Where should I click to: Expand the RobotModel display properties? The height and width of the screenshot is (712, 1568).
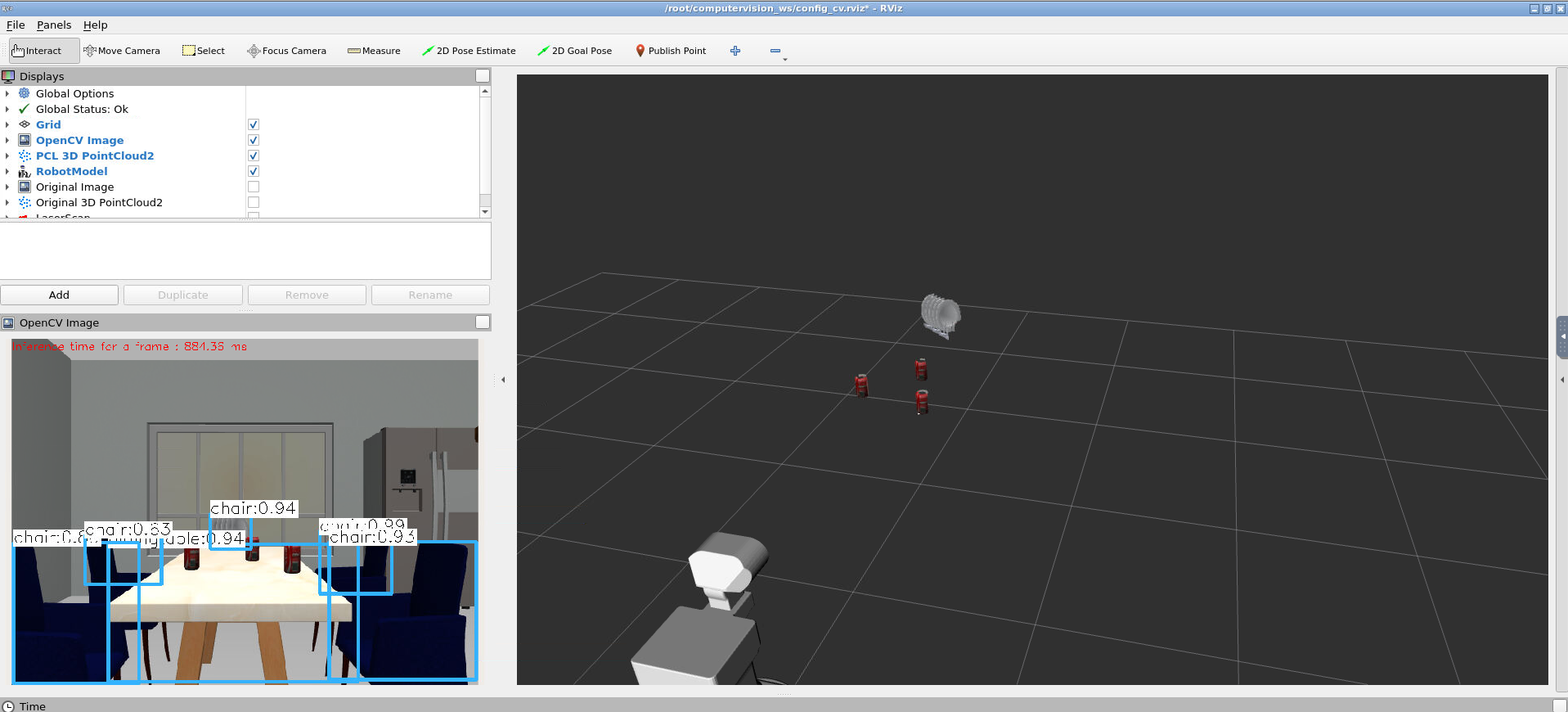pos(7,171)
